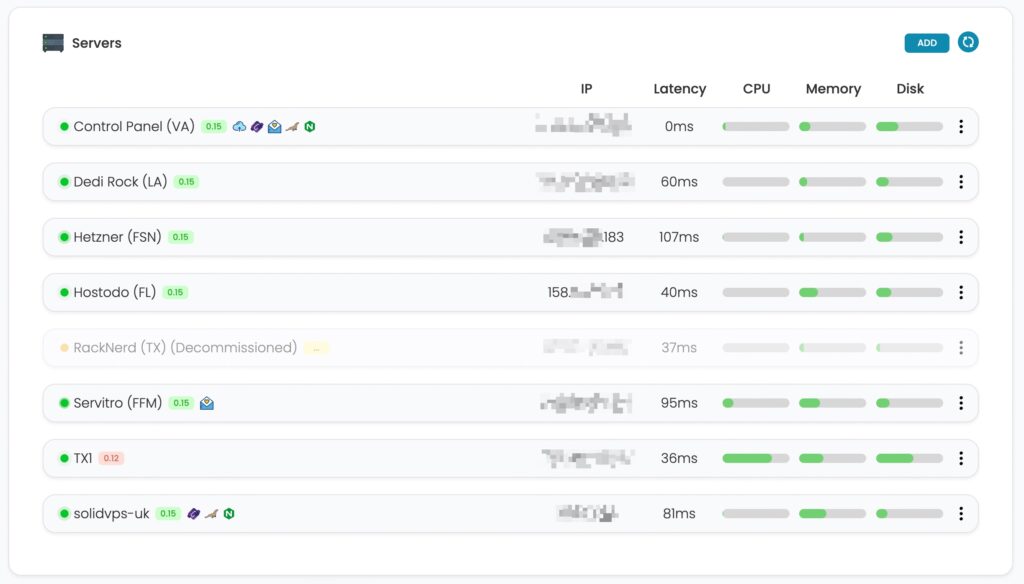Select the Servers panel header icon
The width and height of the screenshot is (1024, 584).
[54, 42]
